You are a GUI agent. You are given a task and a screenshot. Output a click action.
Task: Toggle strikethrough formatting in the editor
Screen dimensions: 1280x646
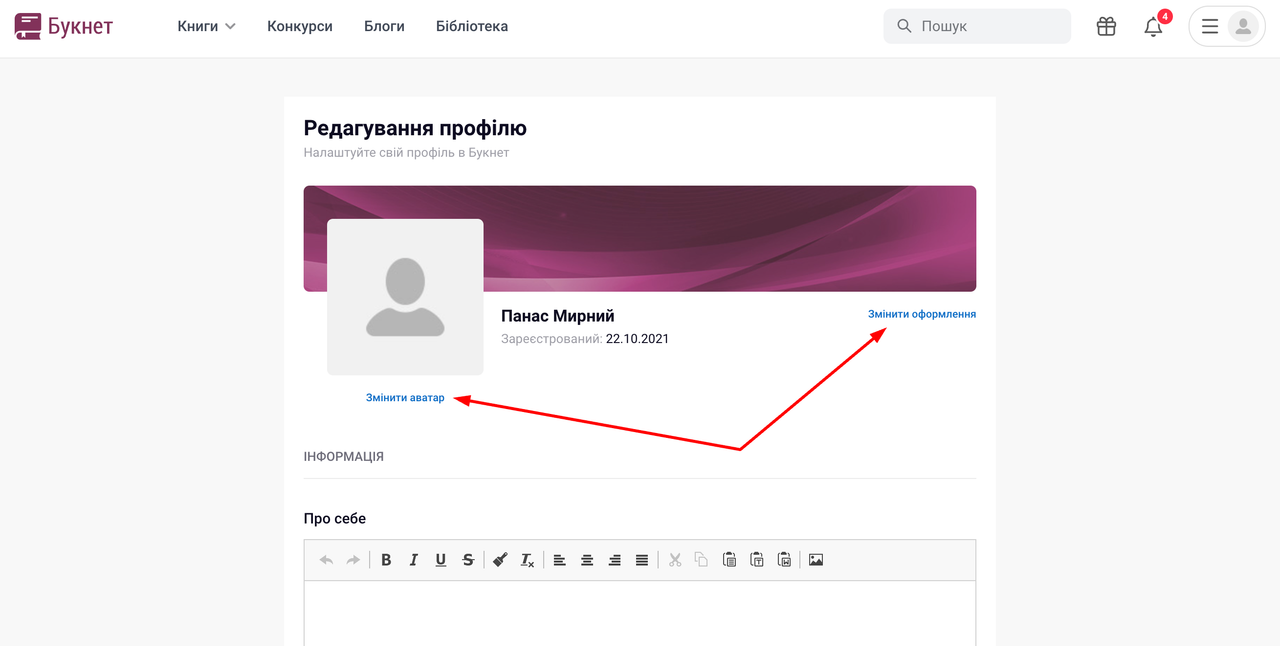click(468, 560)
